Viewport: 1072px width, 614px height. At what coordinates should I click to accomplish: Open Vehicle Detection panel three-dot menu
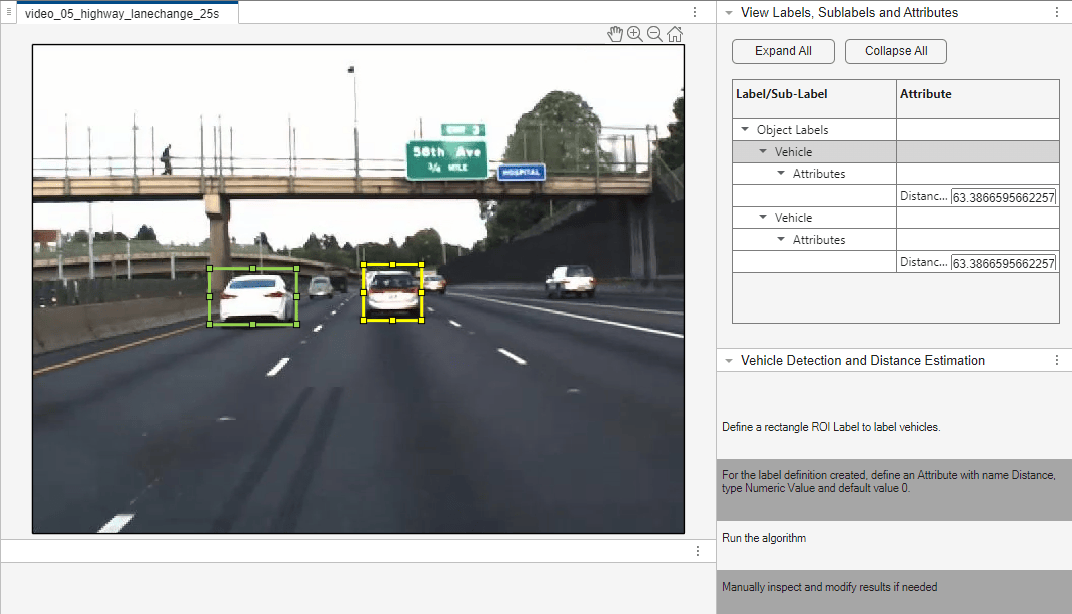click(x=1057, y=360)
